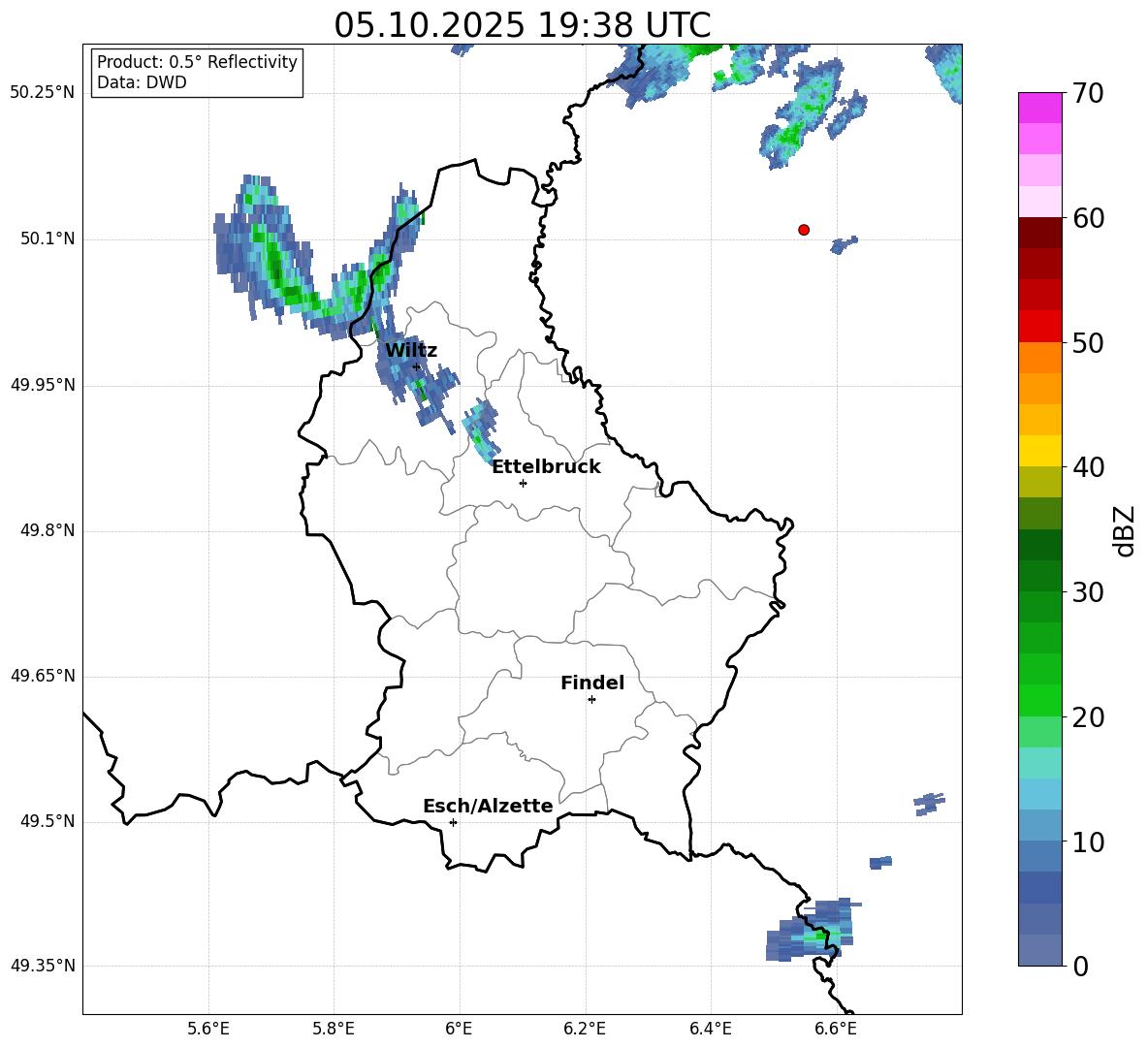The height and width of the screenshot is (1048, 1148).
Task: Click the 05.10.2025 19:38 UTC title
Action: coord(522,25)
